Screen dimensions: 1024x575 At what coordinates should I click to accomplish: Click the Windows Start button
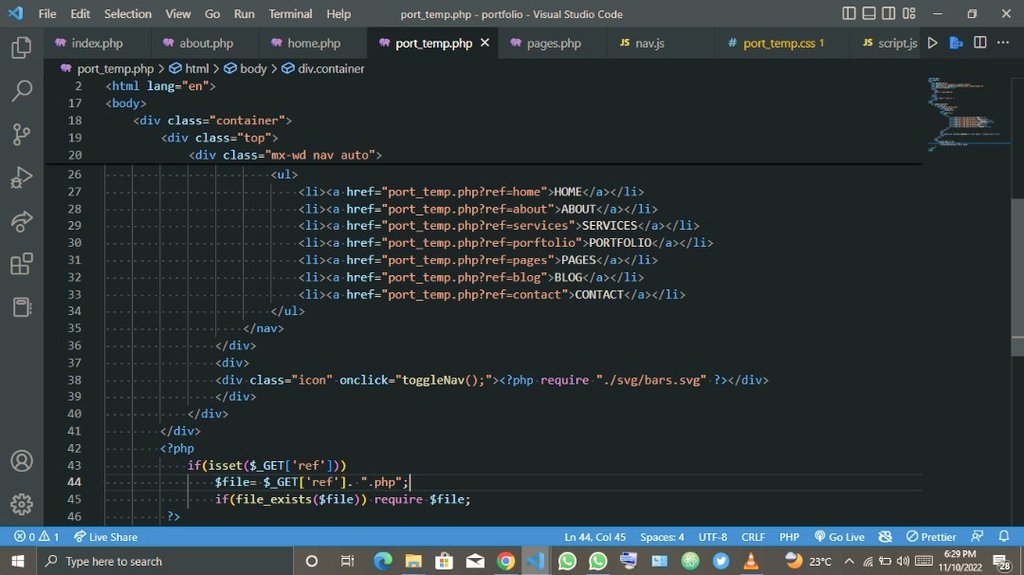tap(18, 561)
